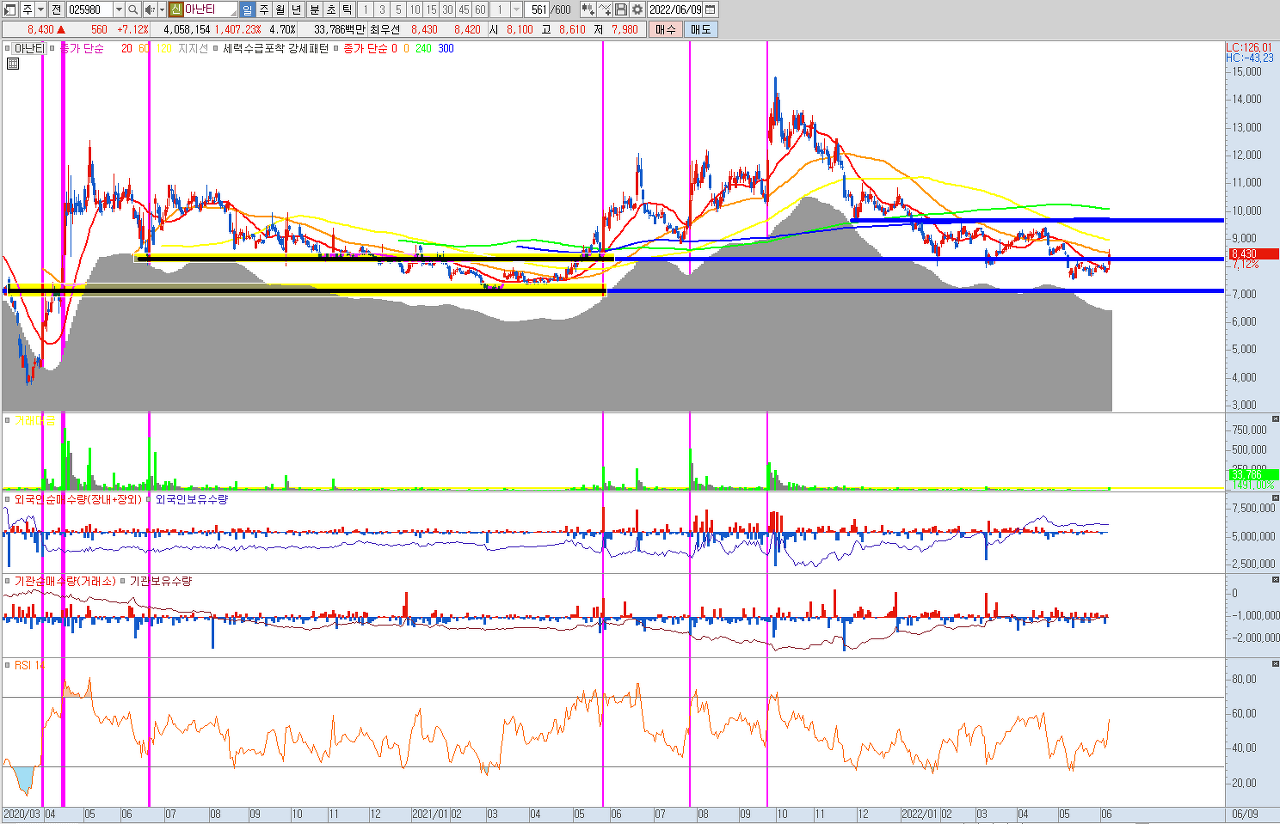Select 월 monthly period tab
The height and width of the screenshot is (824, 1280).
280,9
